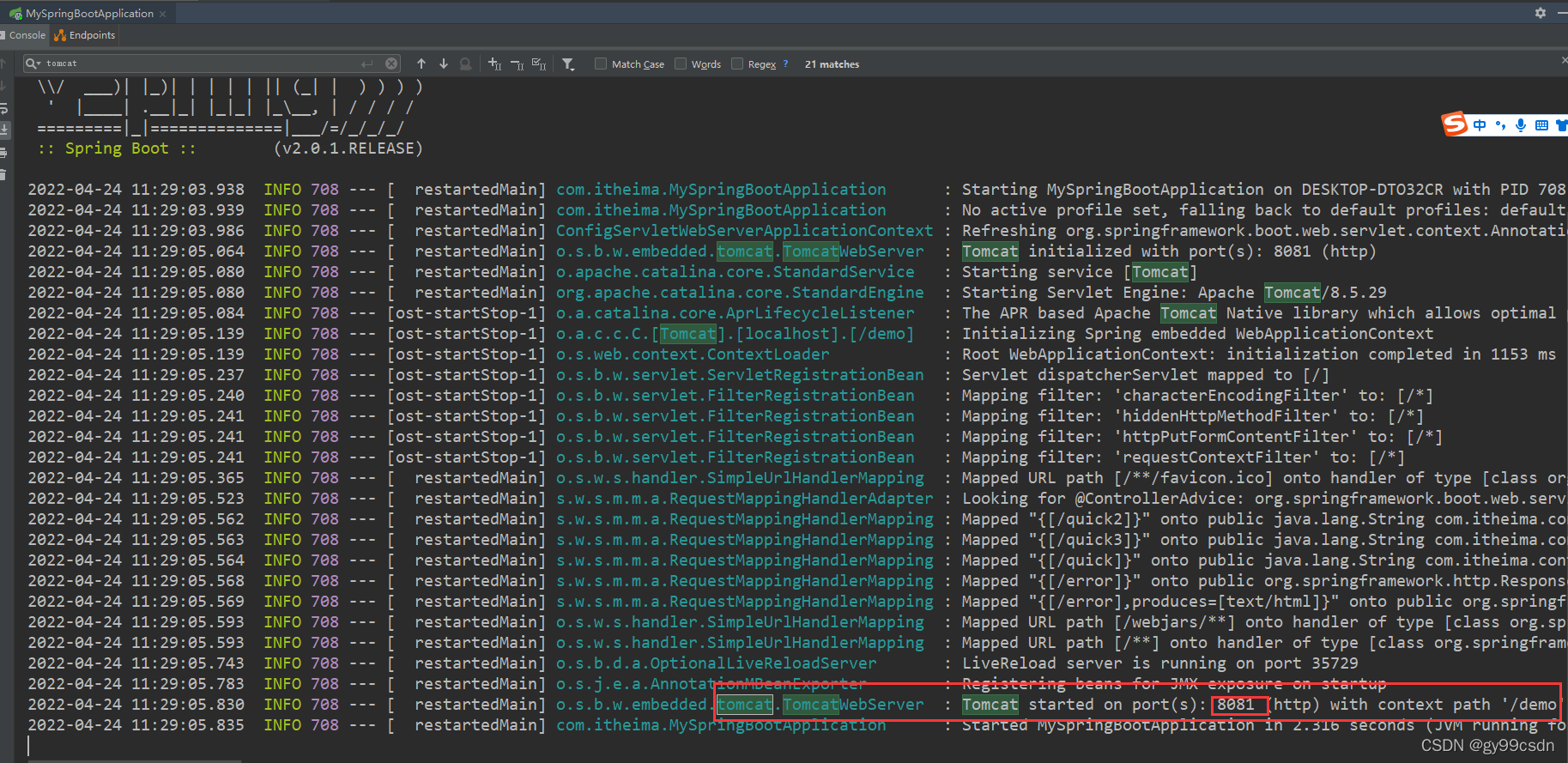Clear console with trash icon

(x=4, y=174)
